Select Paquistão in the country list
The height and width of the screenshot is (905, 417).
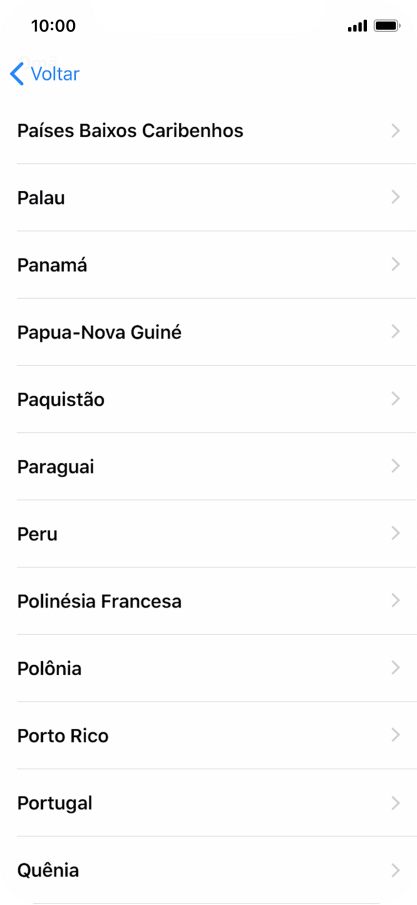(x=208, y=399)
